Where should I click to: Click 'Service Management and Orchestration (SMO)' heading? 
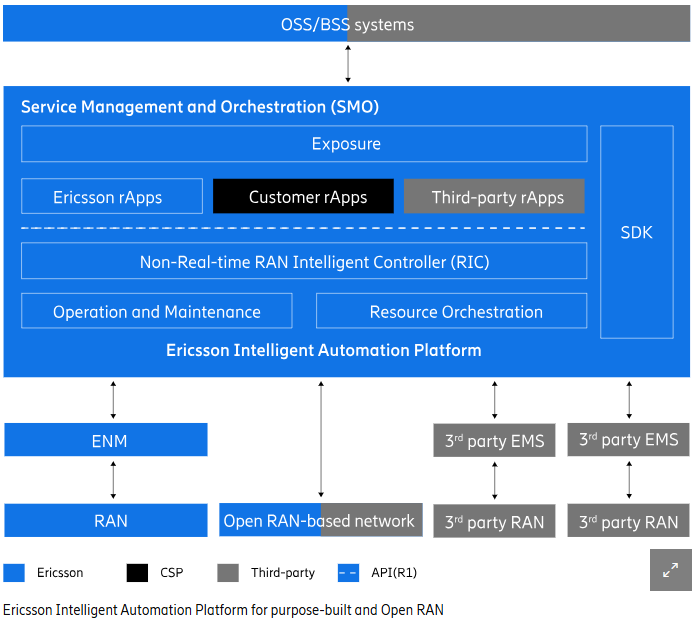pyautogui.click(x=200, y=107)
